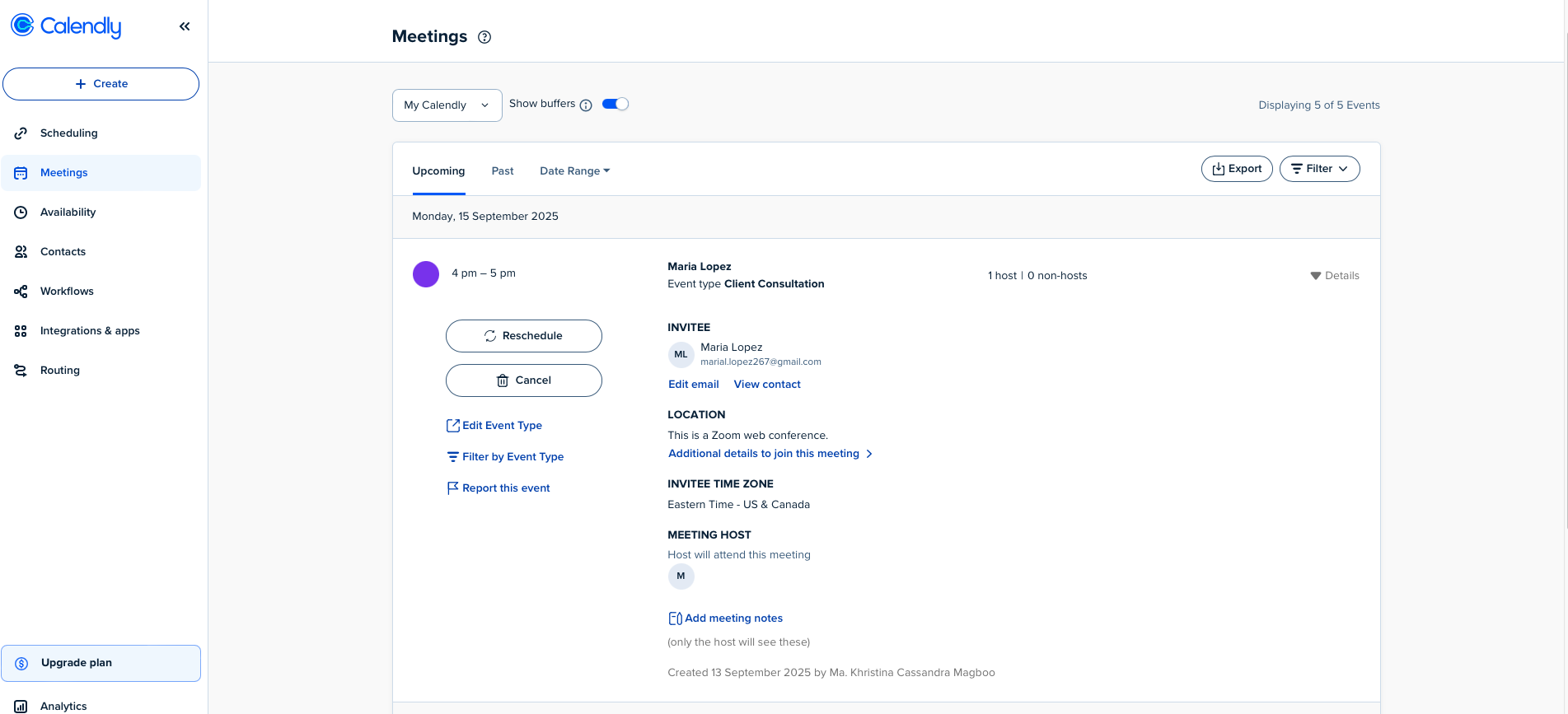Collapse the sidebar with double-chevron icon
1568x714 pixels.
coord(185,26)
